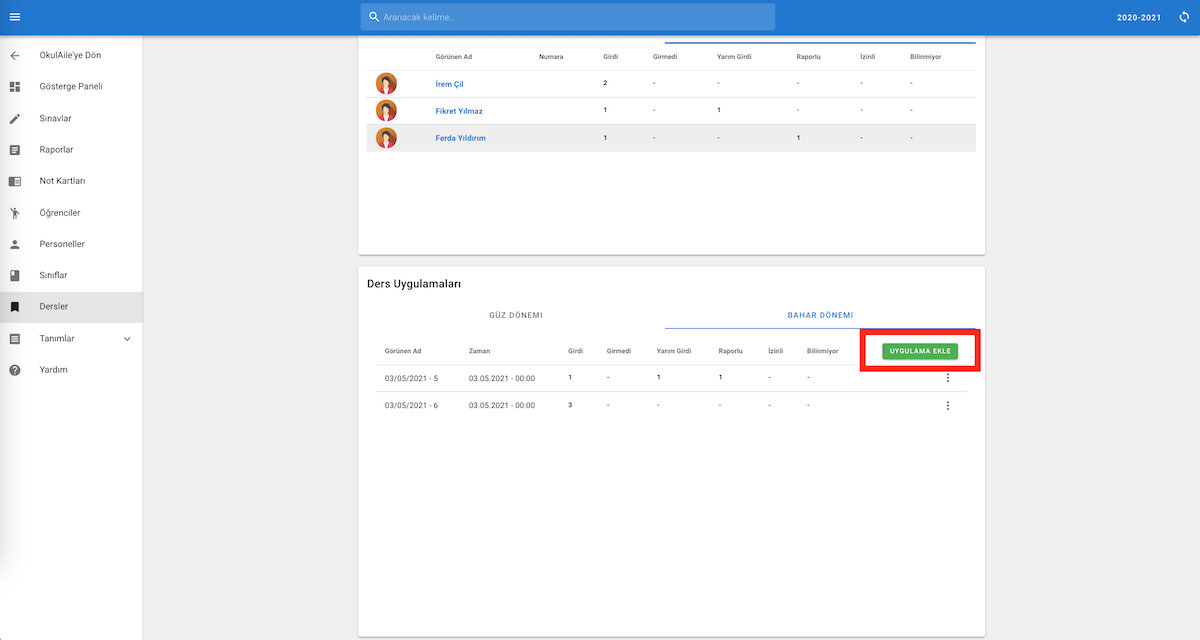Click the search field Aranacak kelime

(568, 17)
